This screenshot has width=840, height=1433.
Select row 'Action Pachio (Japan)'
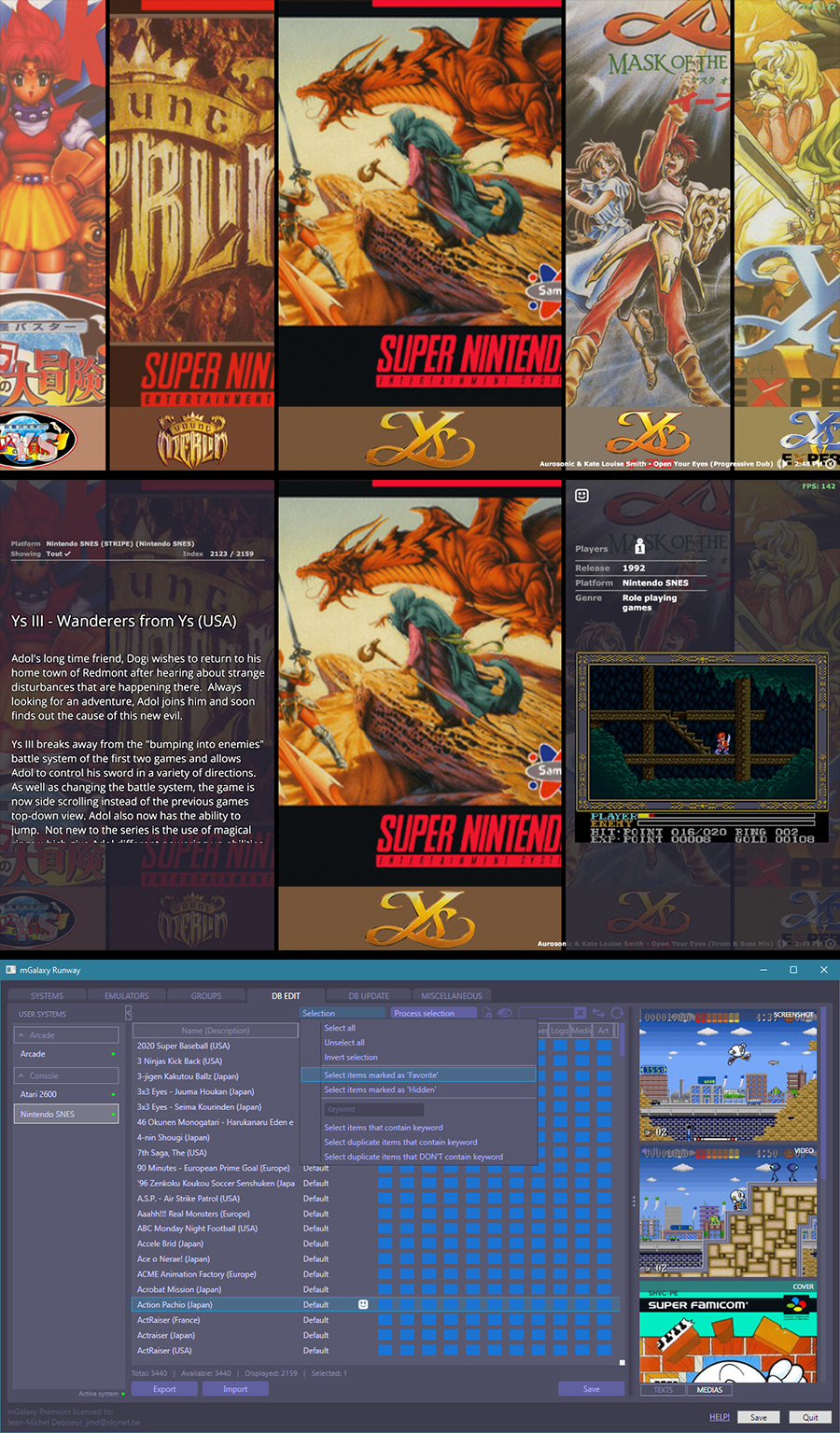376,1304
